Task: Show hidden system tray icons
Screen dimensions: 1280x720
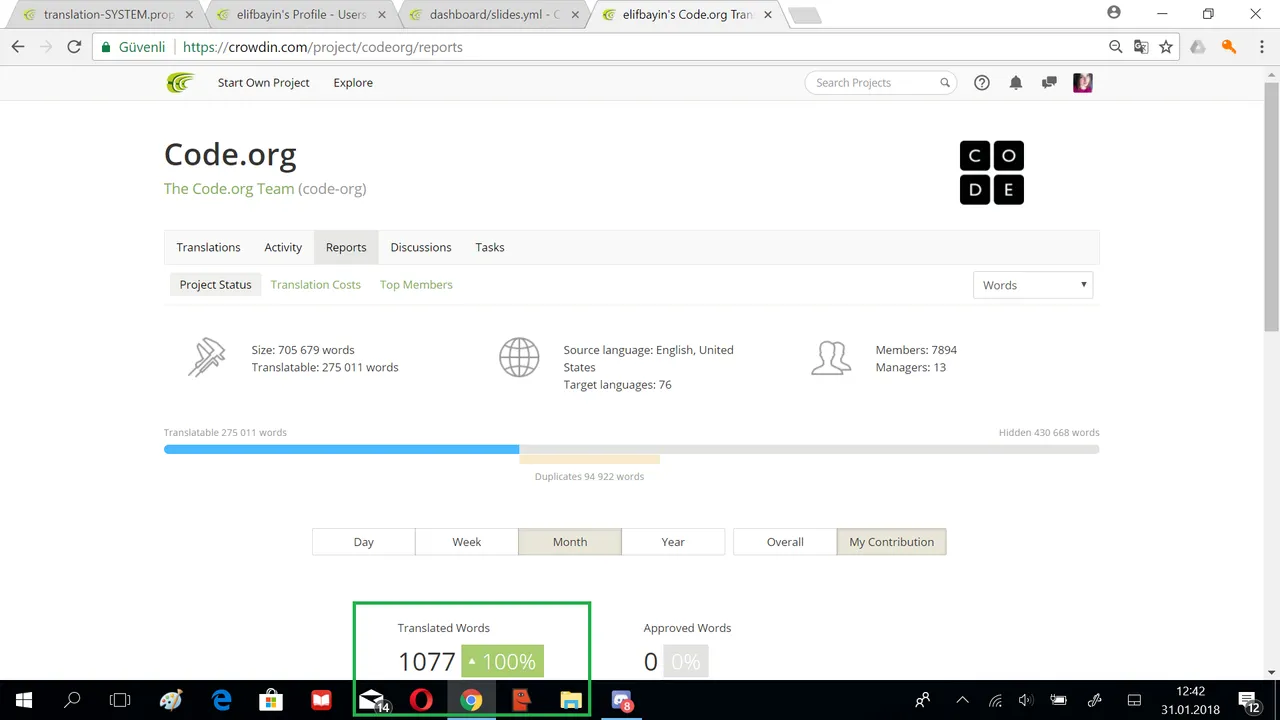Action: point(962,700)
